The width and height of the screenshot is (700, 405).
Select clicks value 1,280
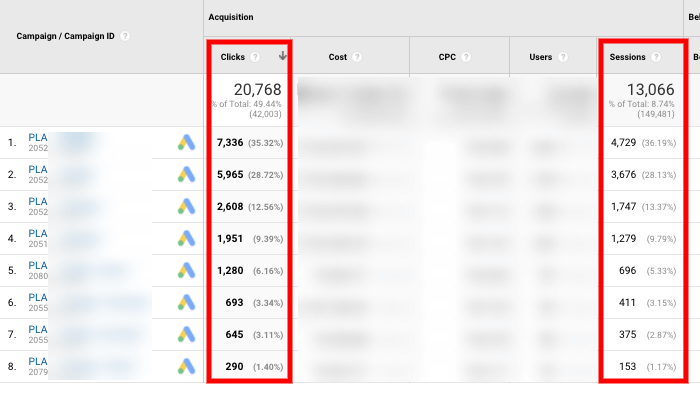tap(230, 271)
